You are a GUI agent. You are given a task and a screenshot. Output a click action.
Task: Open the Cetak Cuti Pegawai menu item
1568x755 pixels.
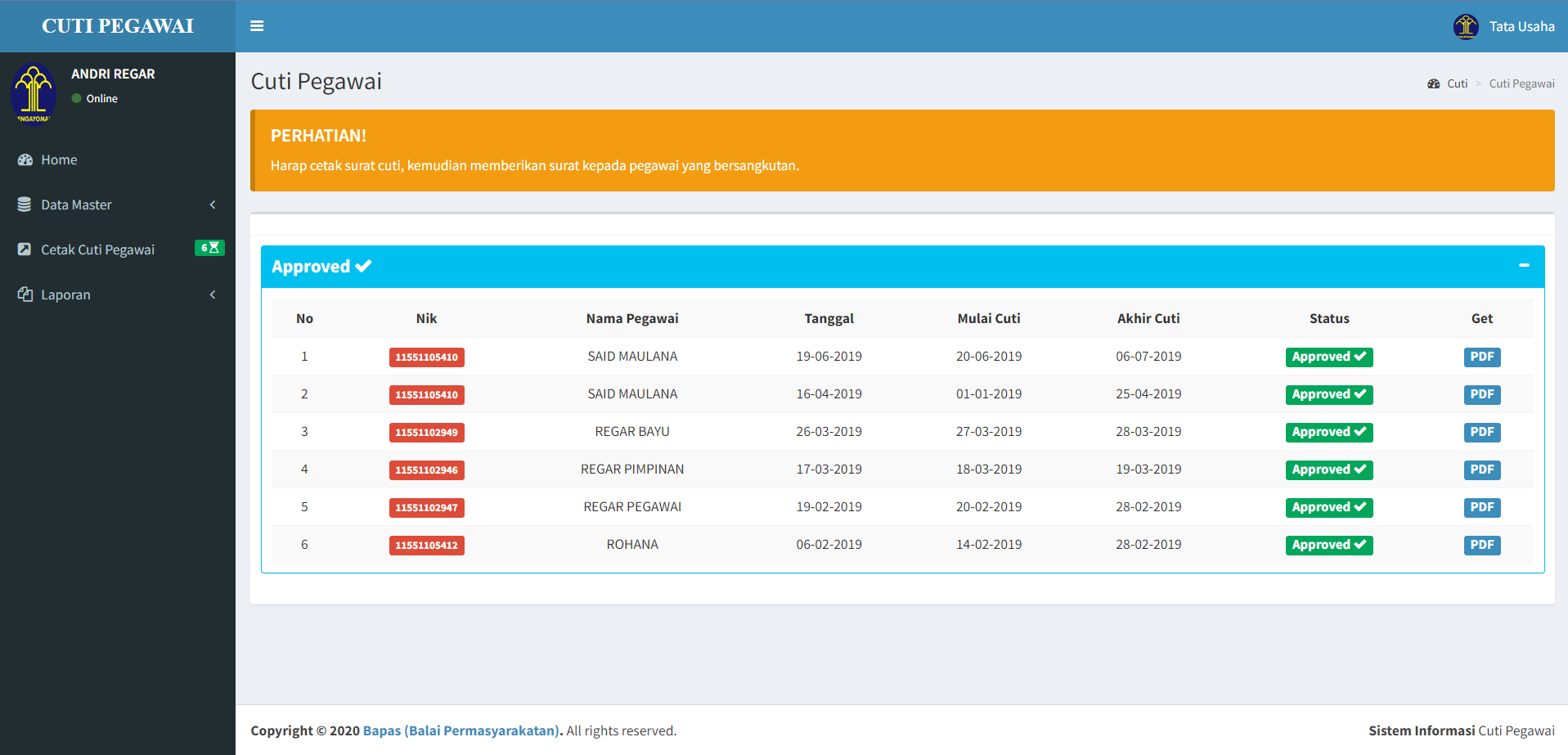point(97,249)
